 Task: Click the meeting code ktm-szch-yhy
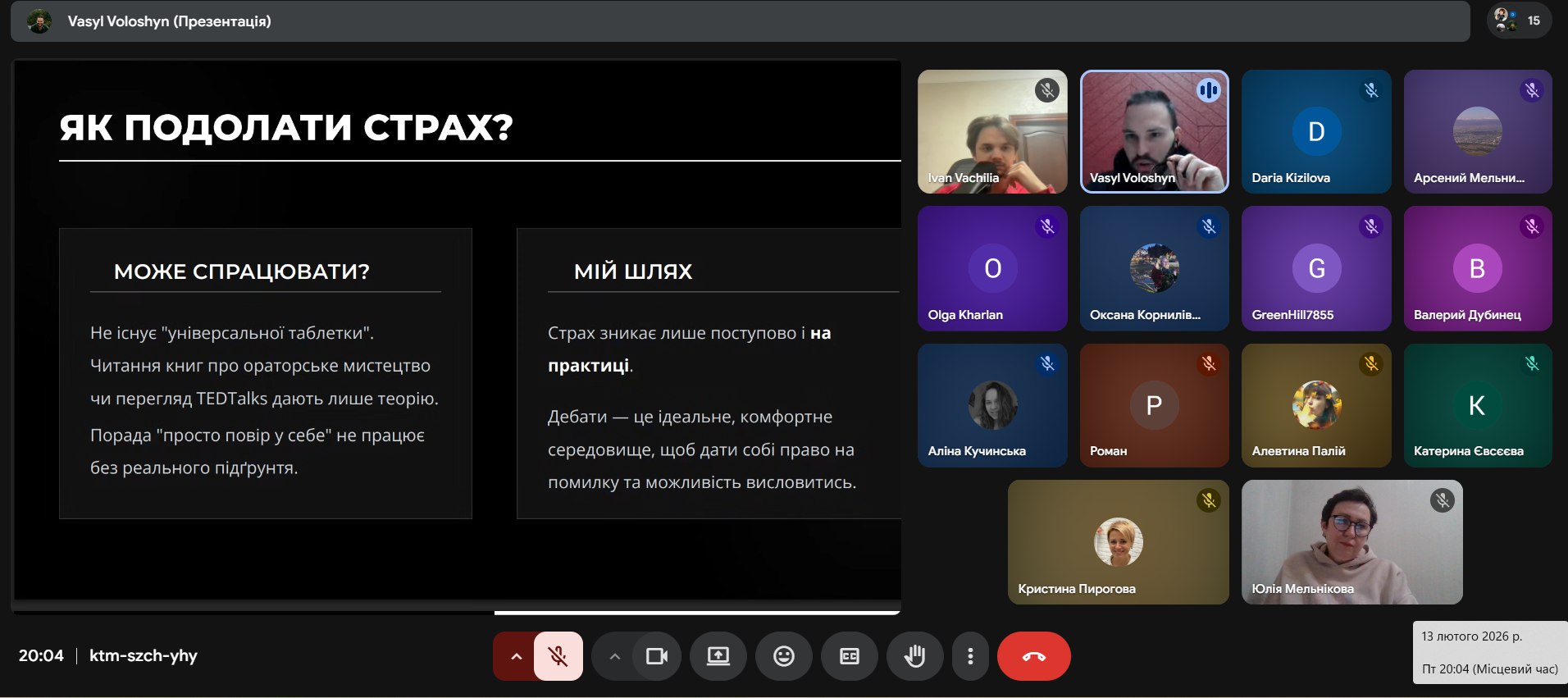(144, 655)
